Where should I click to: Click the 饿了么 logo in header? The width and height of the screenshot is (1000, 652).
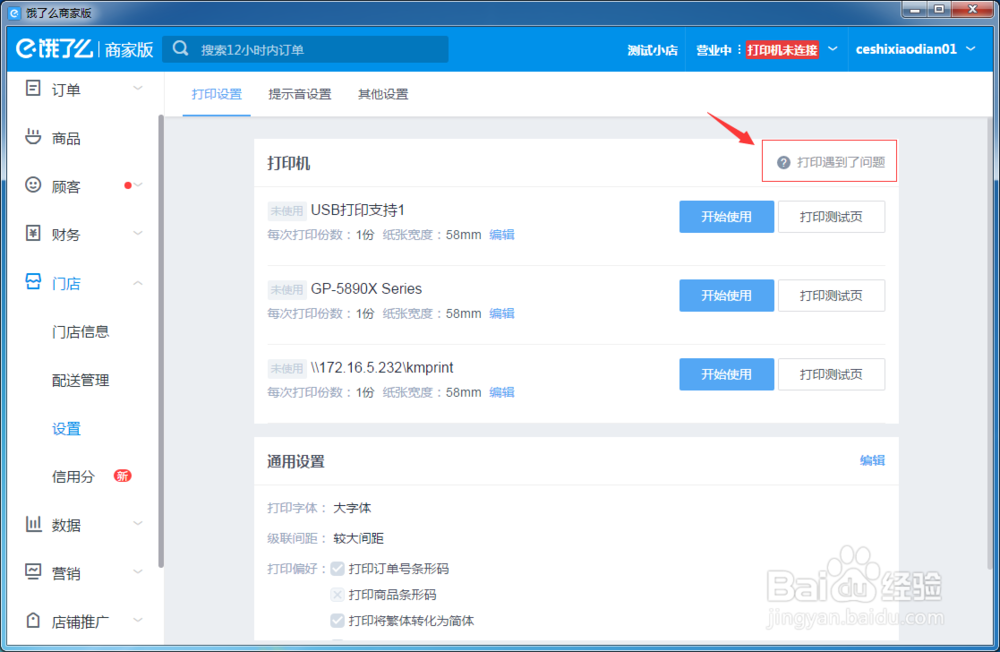coord(55,48)
